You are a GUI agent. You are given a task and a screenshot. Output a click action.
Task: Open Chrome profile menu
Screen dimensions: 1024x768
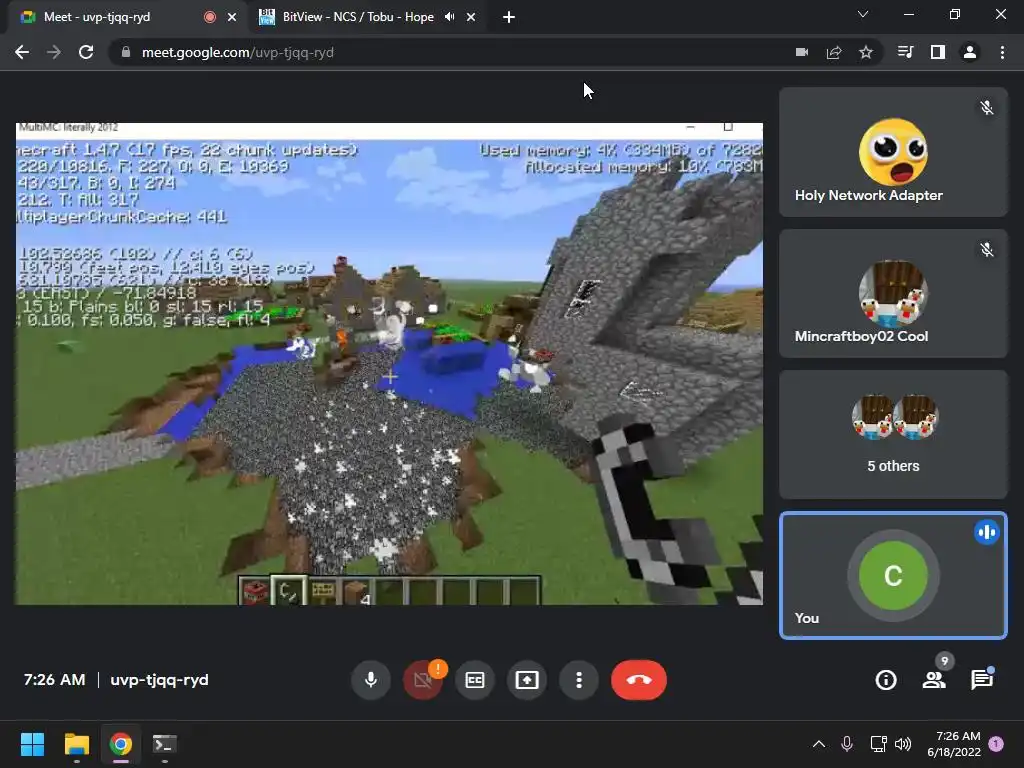coord(970,52)
